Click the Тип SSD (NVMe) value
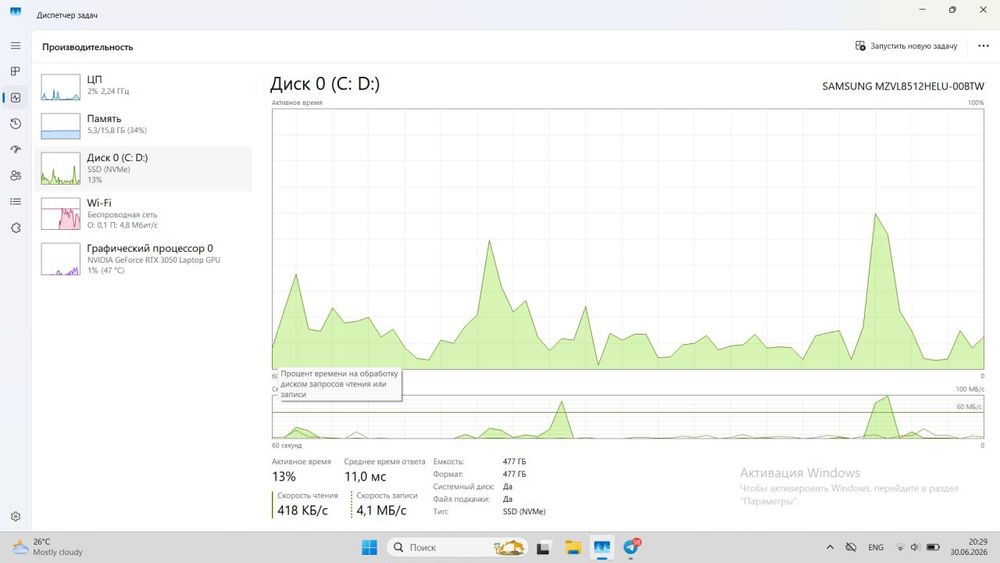The height and width of the screenshot is (563, 1000). [524, 511]
